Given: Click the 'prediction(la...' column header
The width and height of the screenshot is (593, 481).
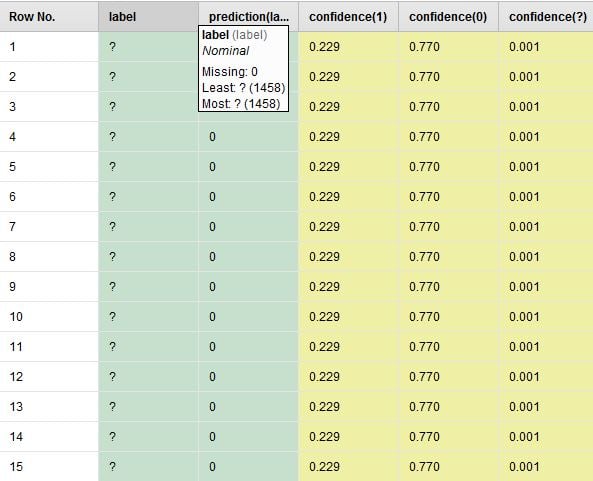Looking at the screenshot, I should (x=248, y=17).
